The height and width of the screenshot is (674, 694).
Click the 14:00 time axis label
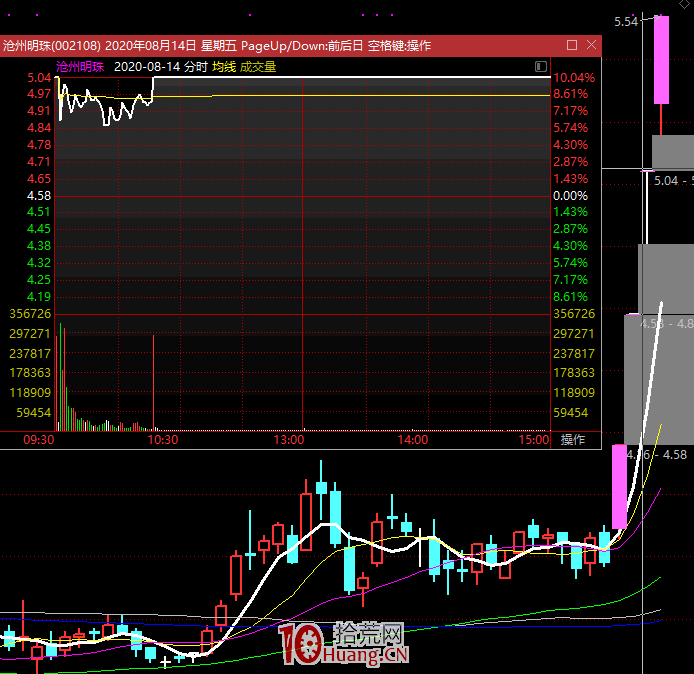pos(413,440)
